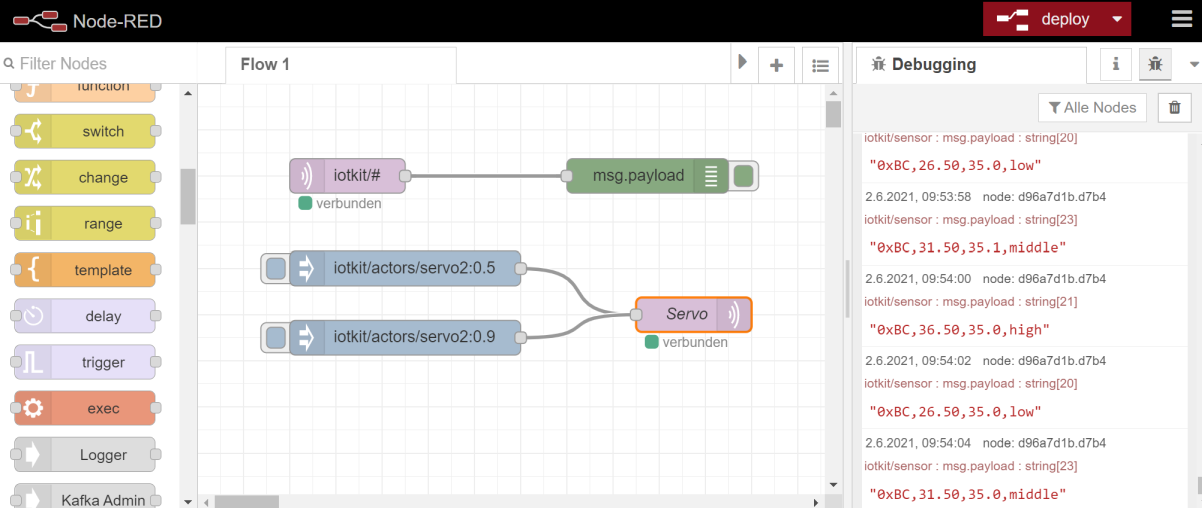Click the output port of iotkit/# node
The width and height of the screenshot is (1202, 508).
(x=405, y=176)
